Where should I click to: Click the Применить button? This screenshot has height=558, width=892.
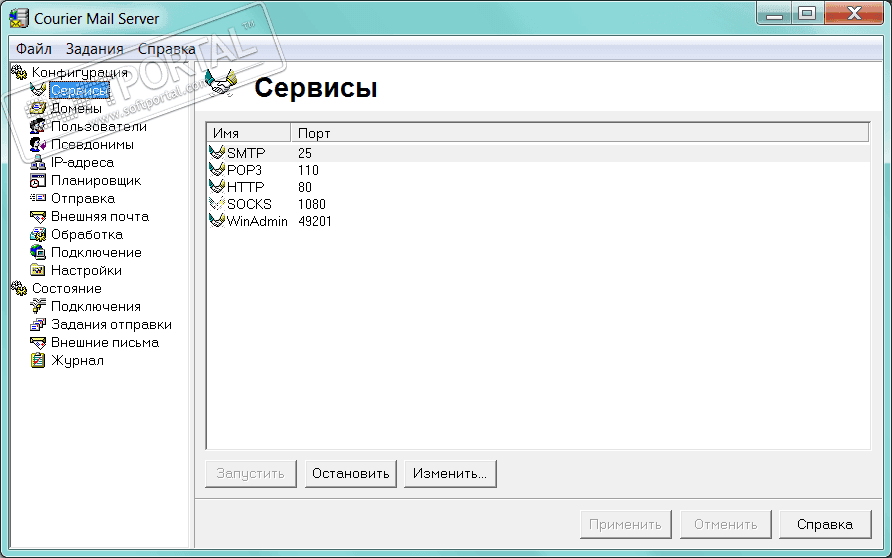625,524
